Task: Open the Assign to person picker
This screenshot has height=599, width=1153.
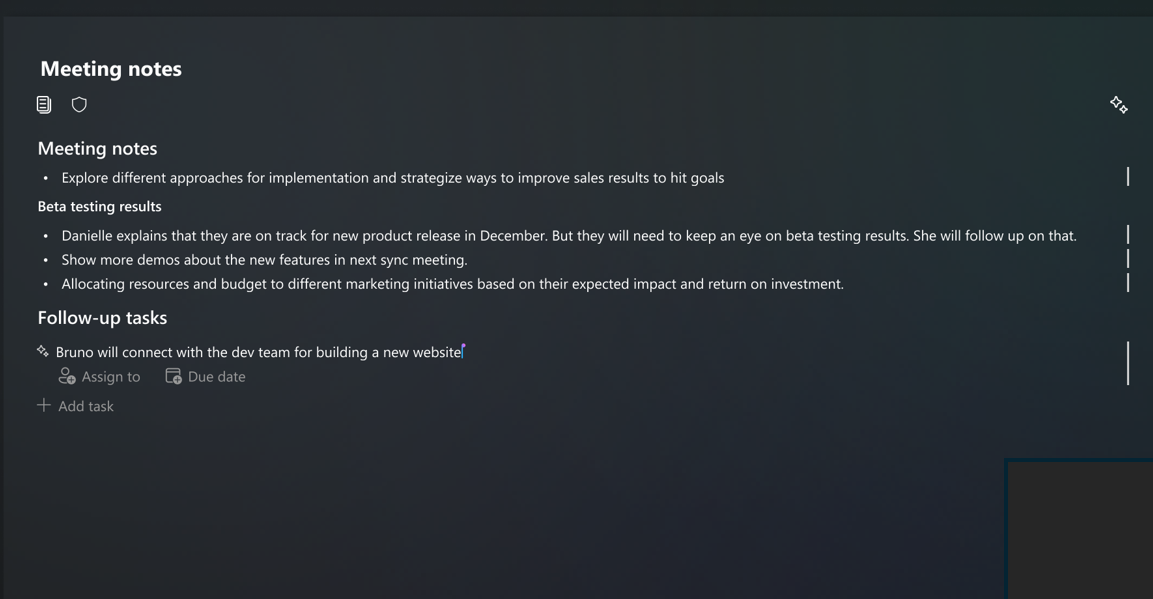Action: click(x=100, y=377)
